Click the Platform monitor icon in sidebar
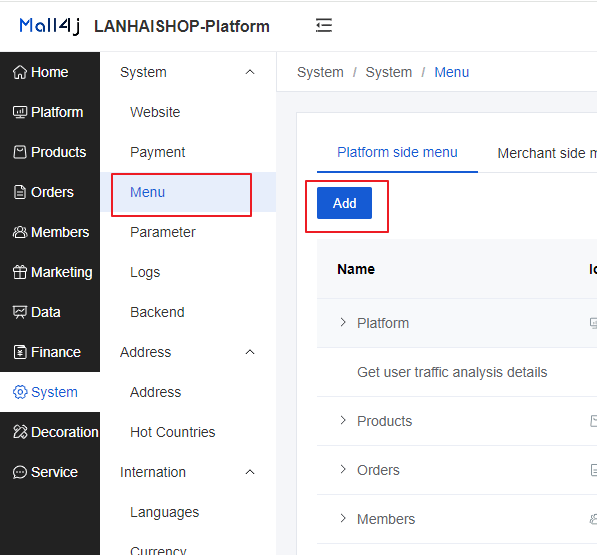The width and height of the screenshot is (597, 555). [20, 112]
